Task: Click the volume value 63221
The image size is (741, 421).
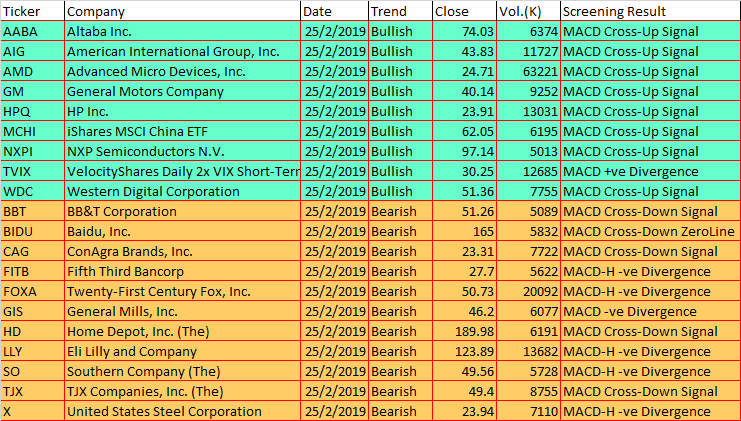Action: (528, 71)
